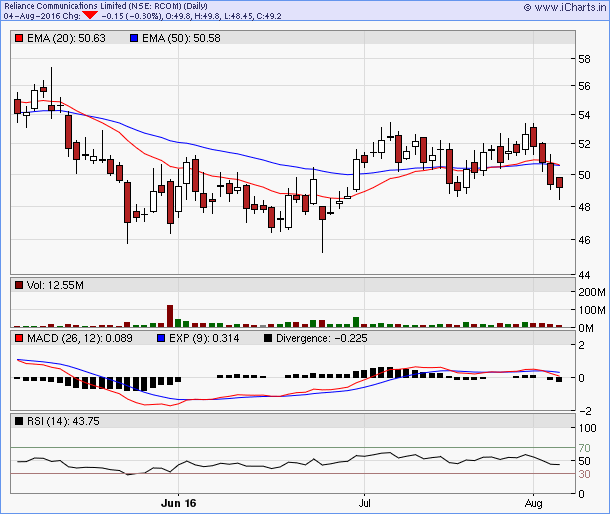Click the RSI 70 overbought level label

(584, 448)
